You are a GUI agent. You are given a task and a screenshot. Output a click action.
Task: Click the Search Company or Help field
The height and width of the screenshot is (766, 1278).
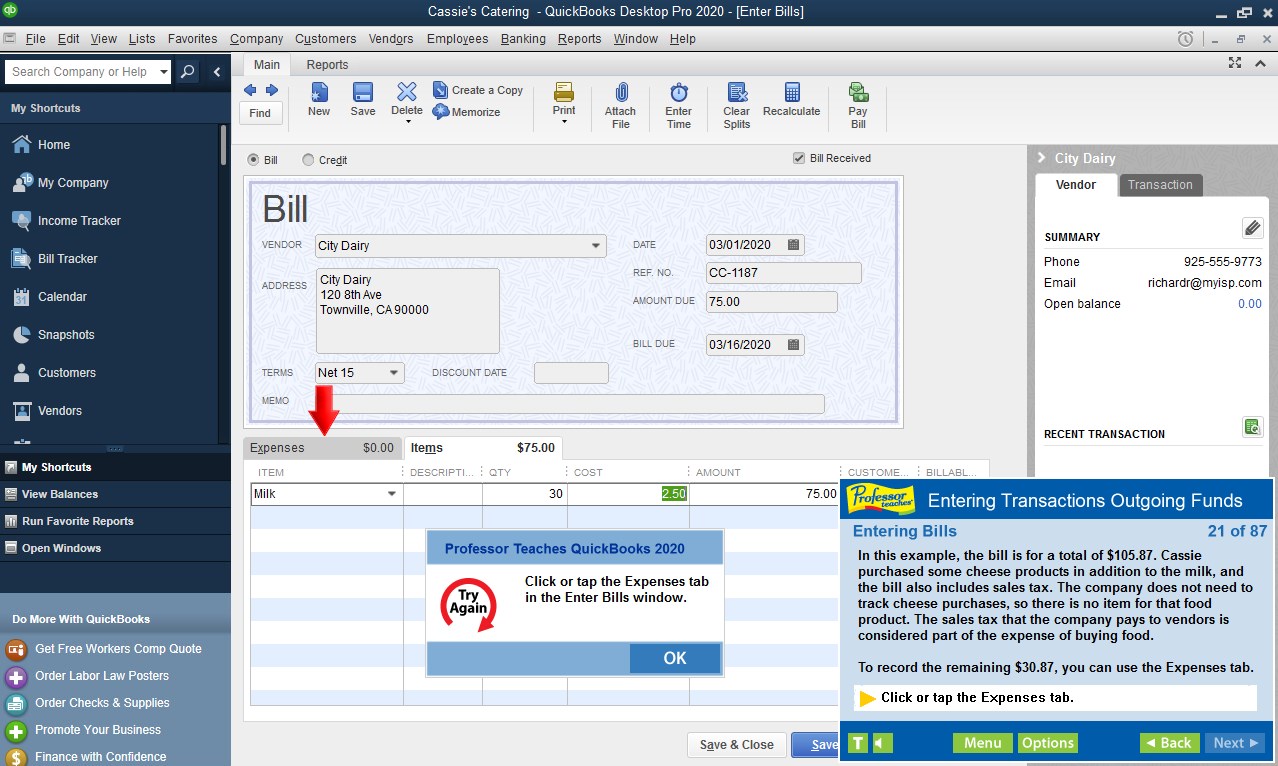pyautogui.click(x=81, y=72)
